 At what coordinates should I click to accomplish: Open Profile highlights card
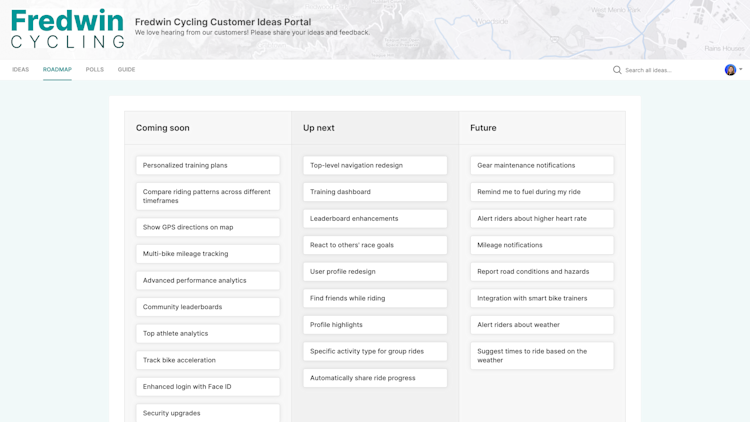375,324
